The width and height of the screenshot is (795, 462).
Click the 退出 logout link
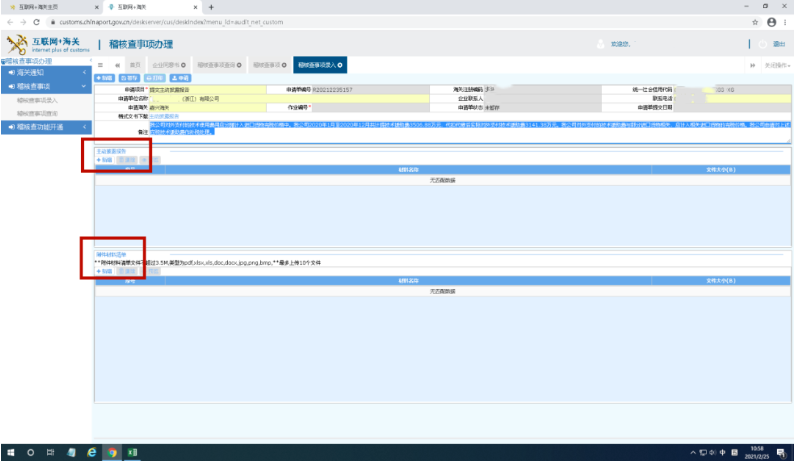point(779,44)
